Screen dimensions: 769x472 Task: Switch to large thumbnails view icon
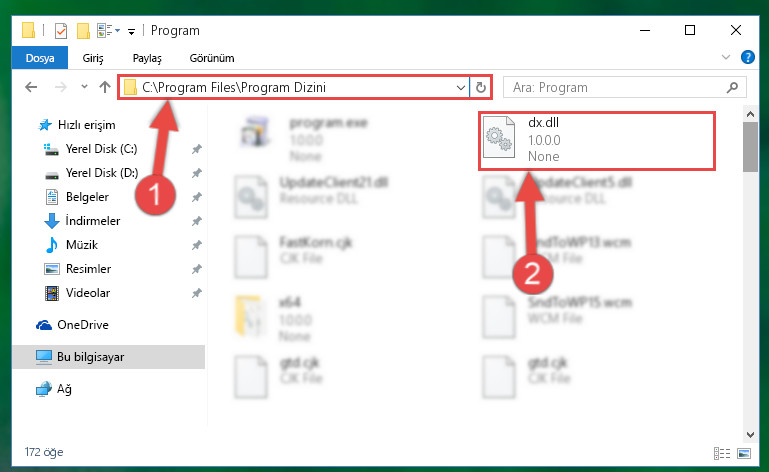coord(744,453)
